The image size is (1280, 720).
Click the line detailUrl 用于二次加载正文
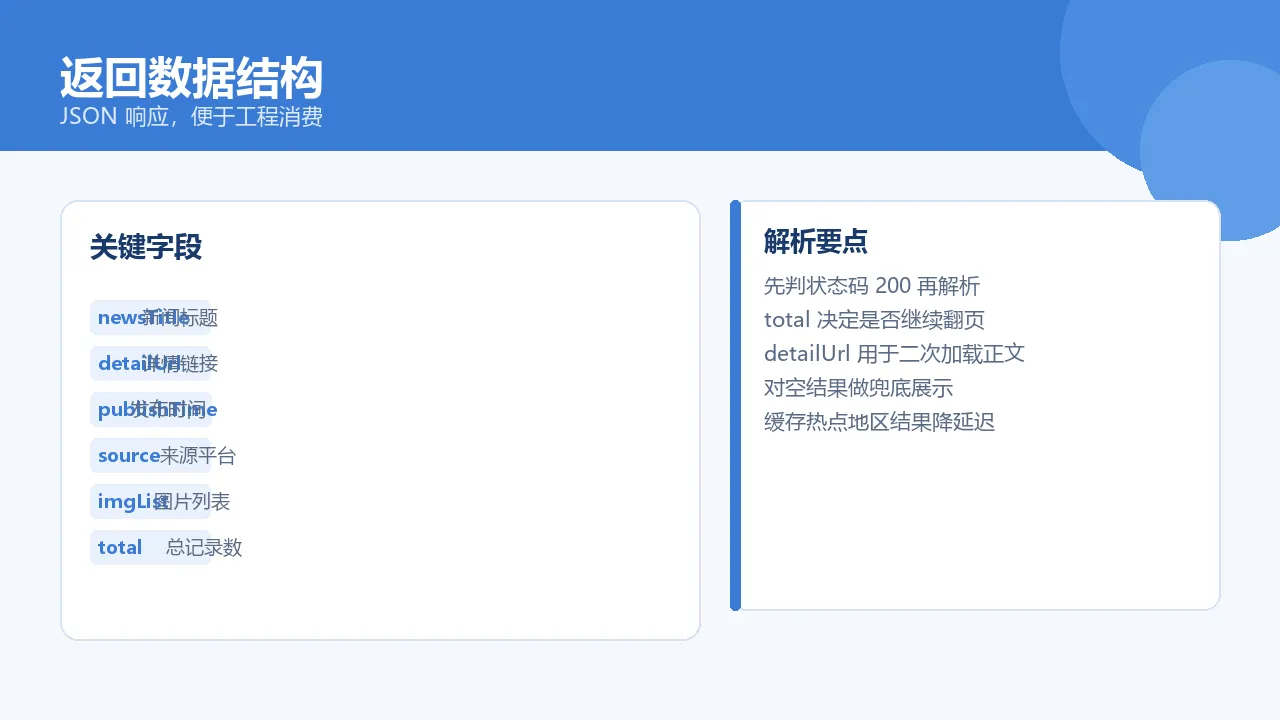(x=894, y=354)
